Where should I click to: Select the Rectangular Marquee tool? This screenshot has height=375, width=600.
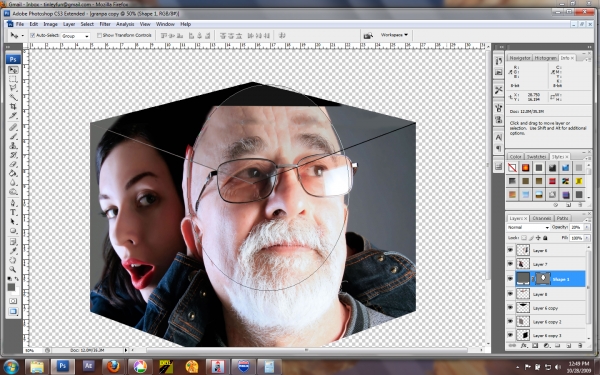coord(13,79)
